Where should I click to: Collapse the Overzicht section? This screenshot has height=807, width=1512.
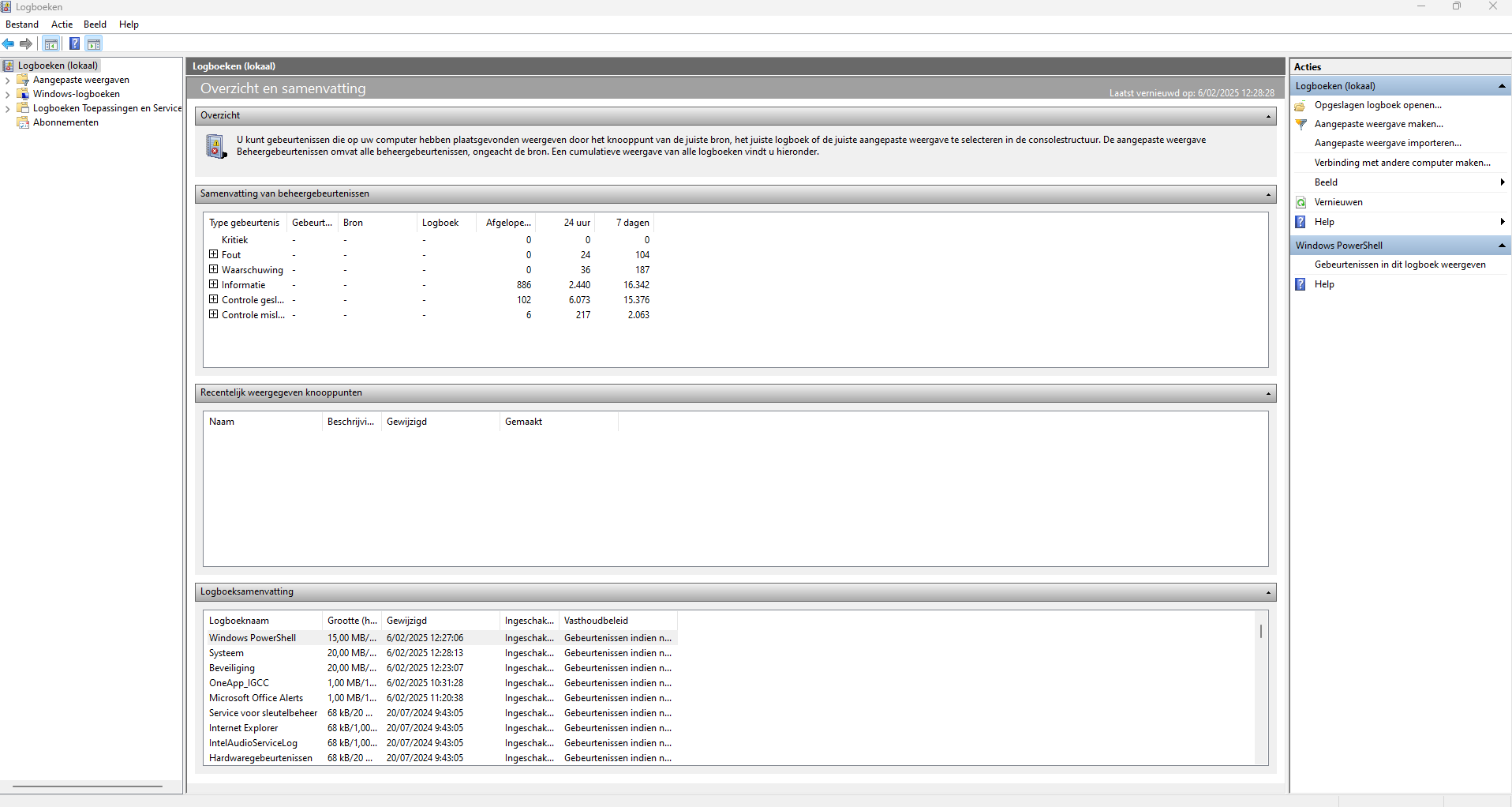(x=1266, y=115)
